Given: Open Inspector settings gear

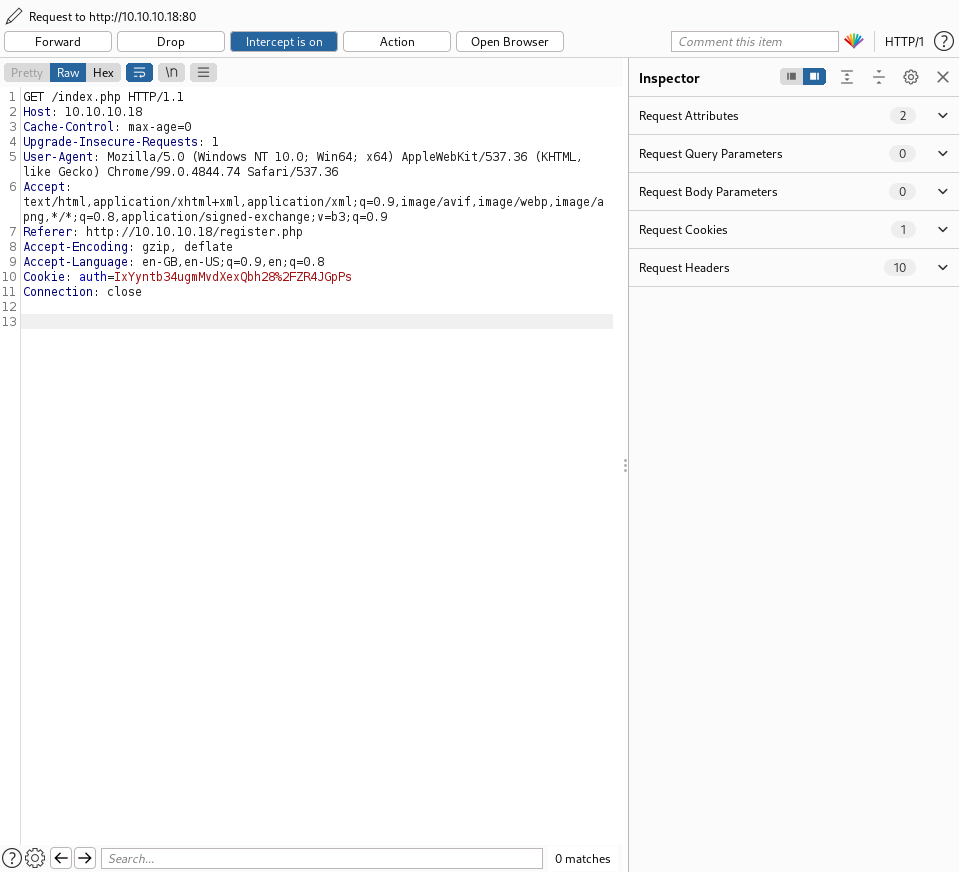Looking at the screenshot, I should (x=910, y=77).
